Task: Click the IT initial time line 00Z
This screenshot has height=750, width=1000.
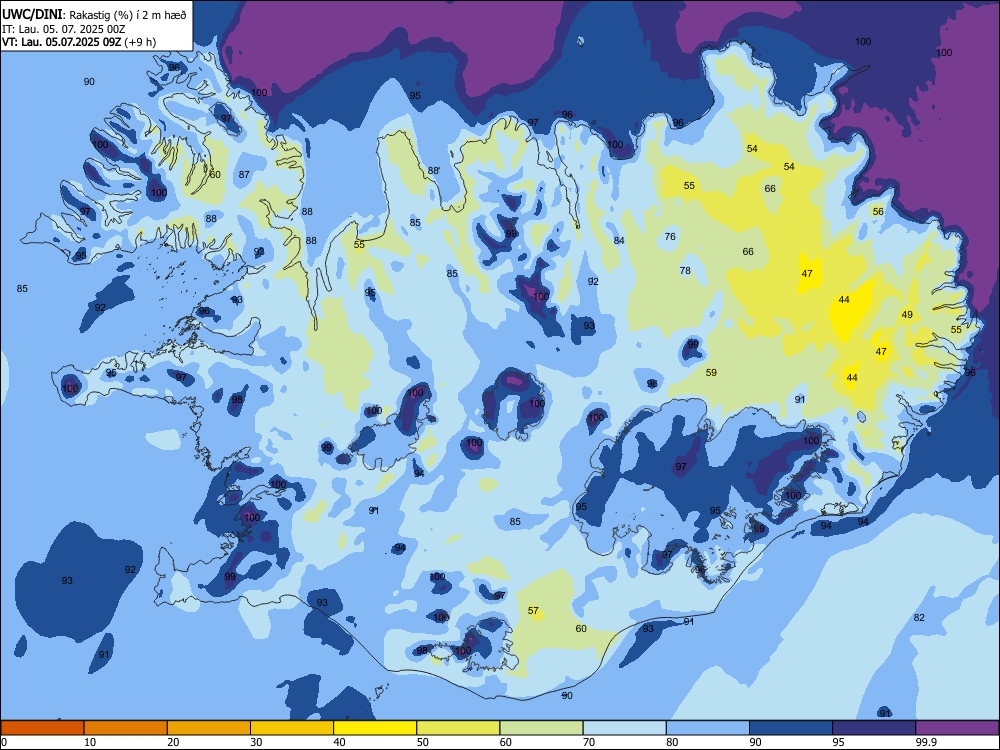Action: (63, 29)
